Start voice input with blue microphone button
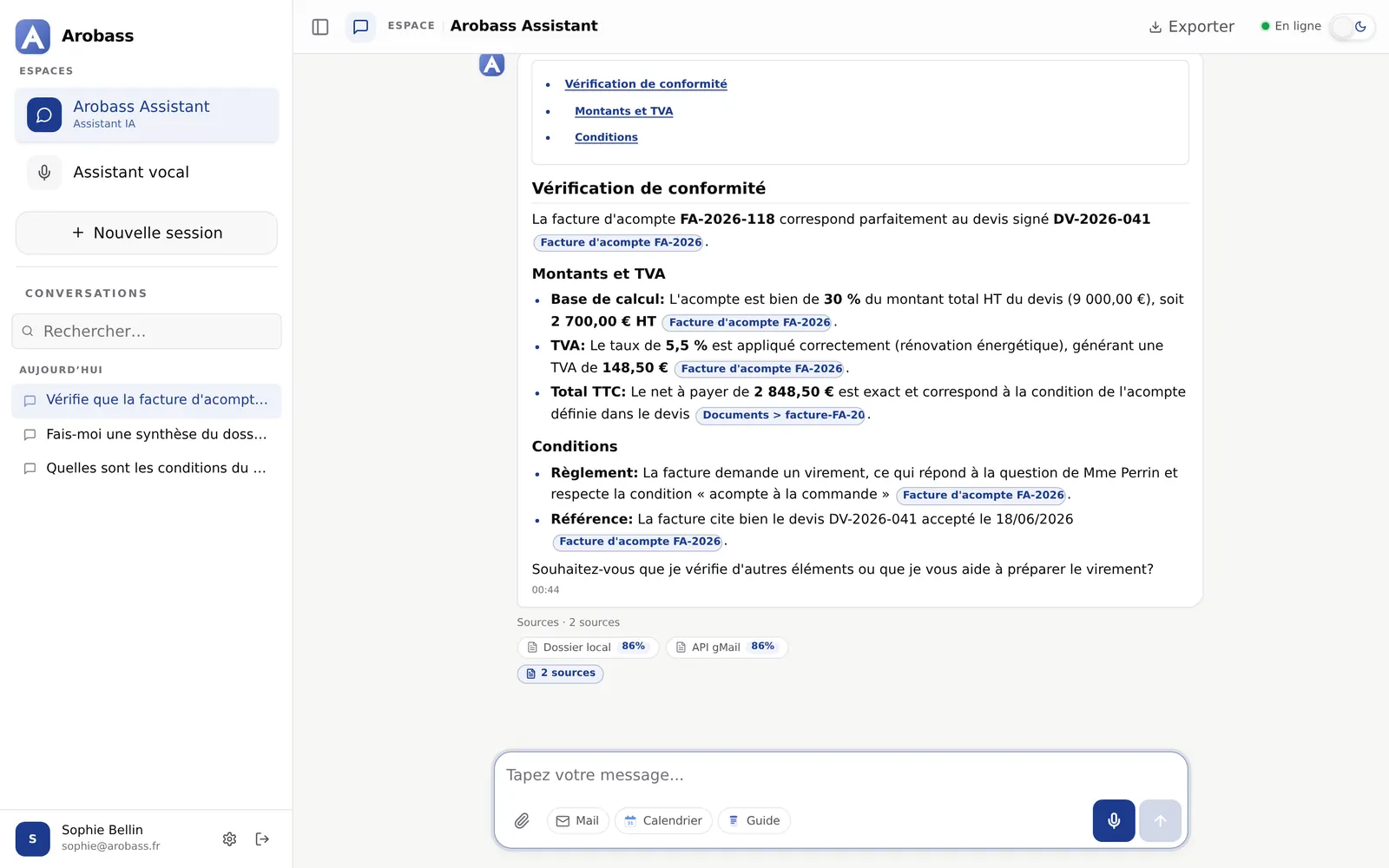This screenshot has width=1389, height=868. (x=1114, y=820)
